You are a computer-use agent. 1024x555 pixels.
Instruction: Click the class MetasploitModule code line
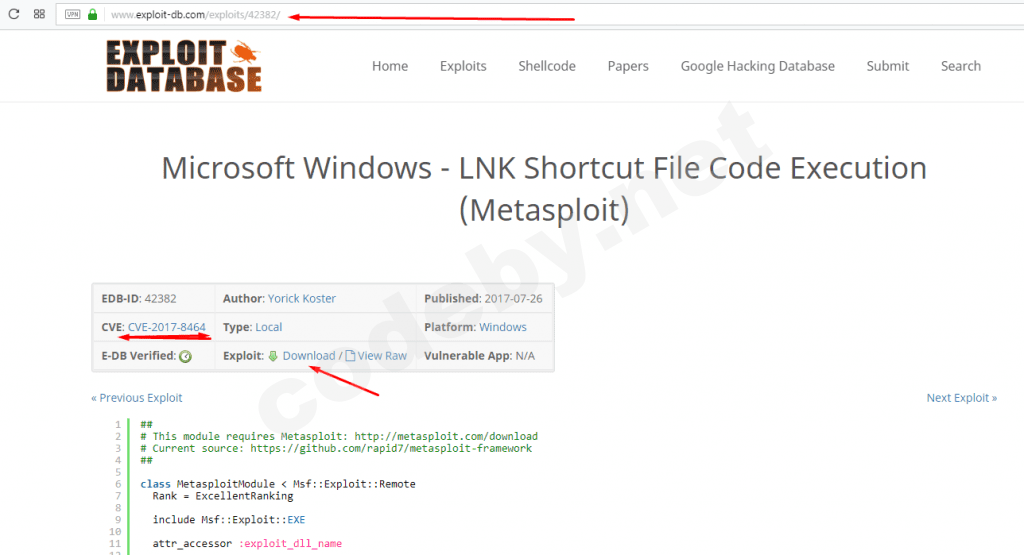pyautogui.click(x=278, y=484)
